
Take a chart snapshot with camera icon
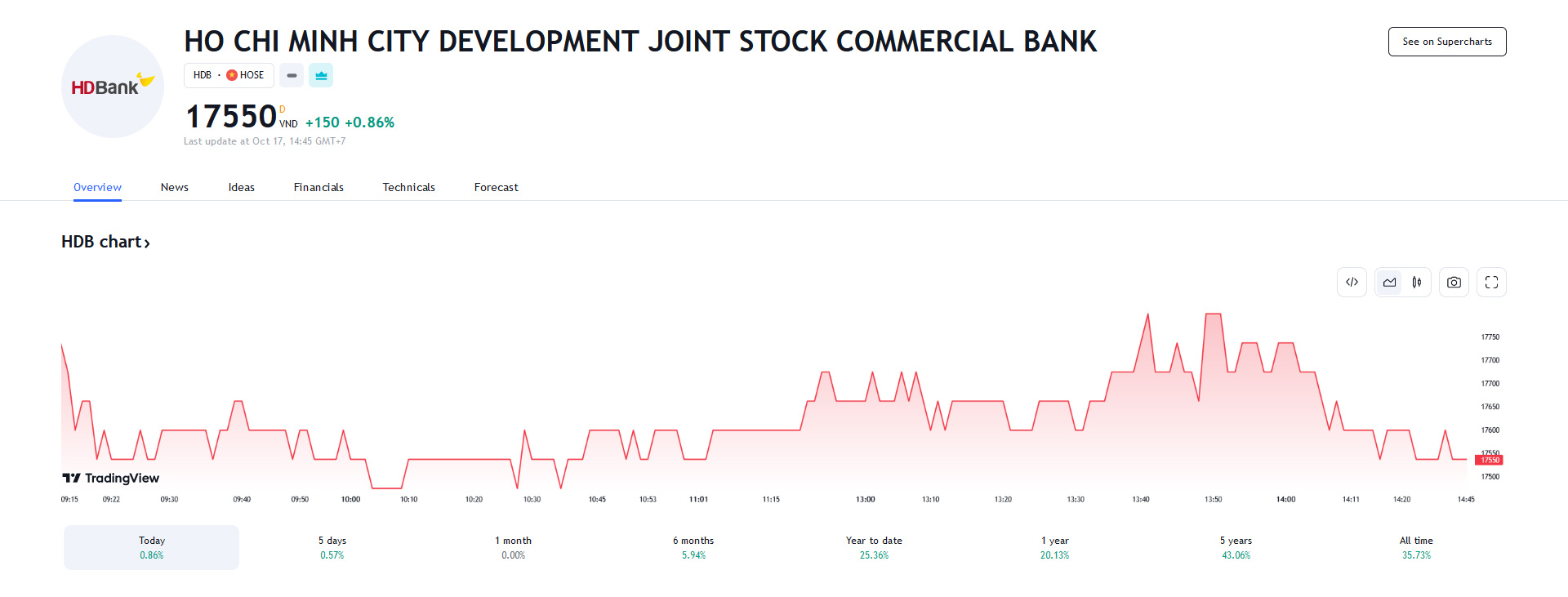[1454, 283]
